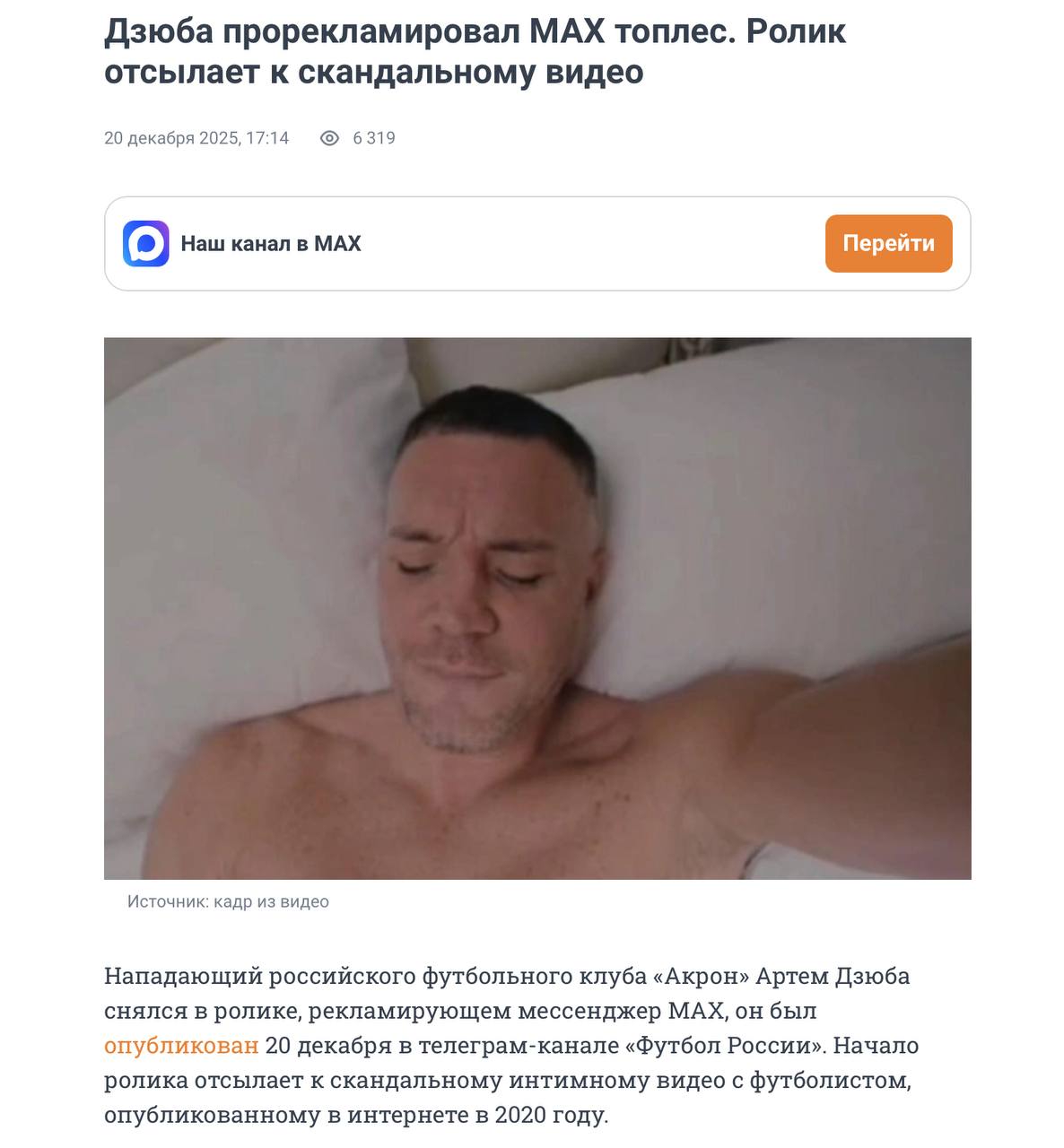
Task: Click the Наш канал в MAX label
Action: point(271,244)
